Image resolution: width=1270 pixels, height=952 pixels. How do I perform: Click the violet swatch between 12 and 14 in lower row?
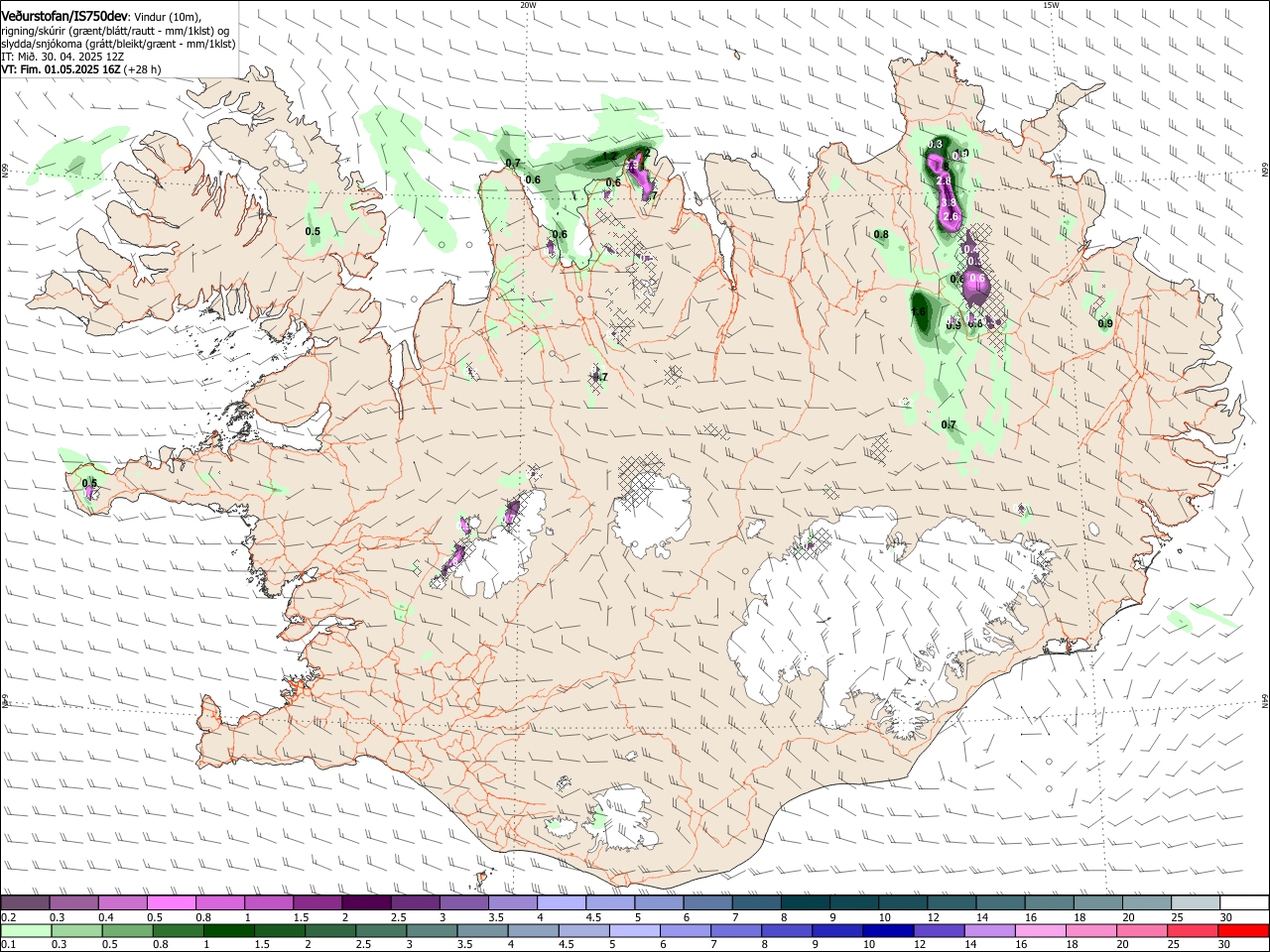pyautogui.click(x=940, y=931)
